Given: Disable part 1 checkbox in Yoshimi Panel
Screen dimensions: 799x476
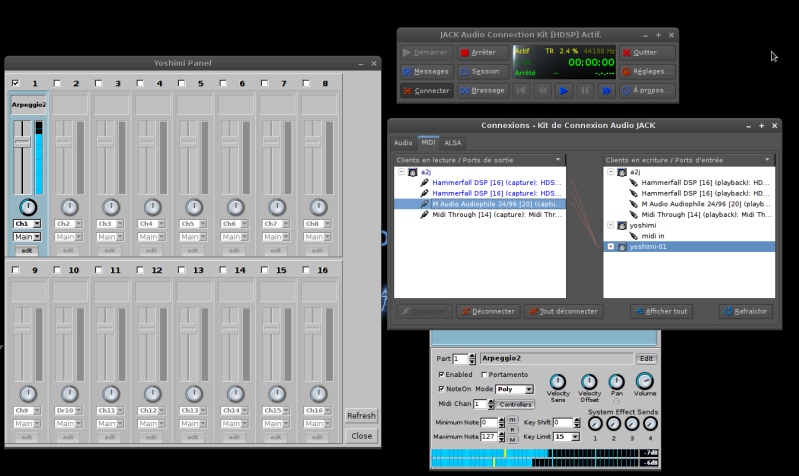Looking at the screenshot, I should pos(16,83).
